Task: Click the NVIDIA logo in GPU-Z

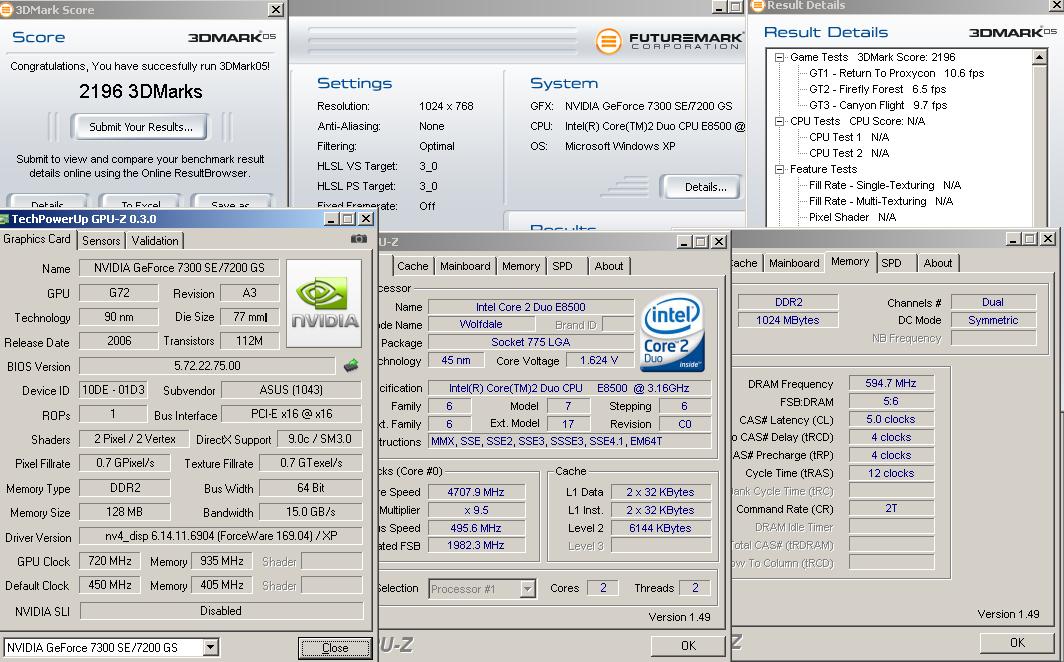Action: pos(324,303)
